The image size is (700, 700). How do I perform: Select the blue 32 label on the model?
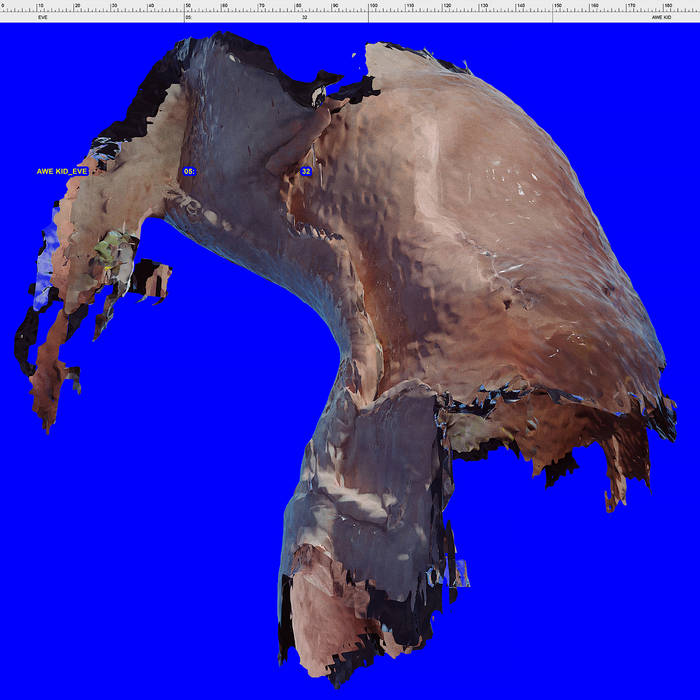coord(306,172)
